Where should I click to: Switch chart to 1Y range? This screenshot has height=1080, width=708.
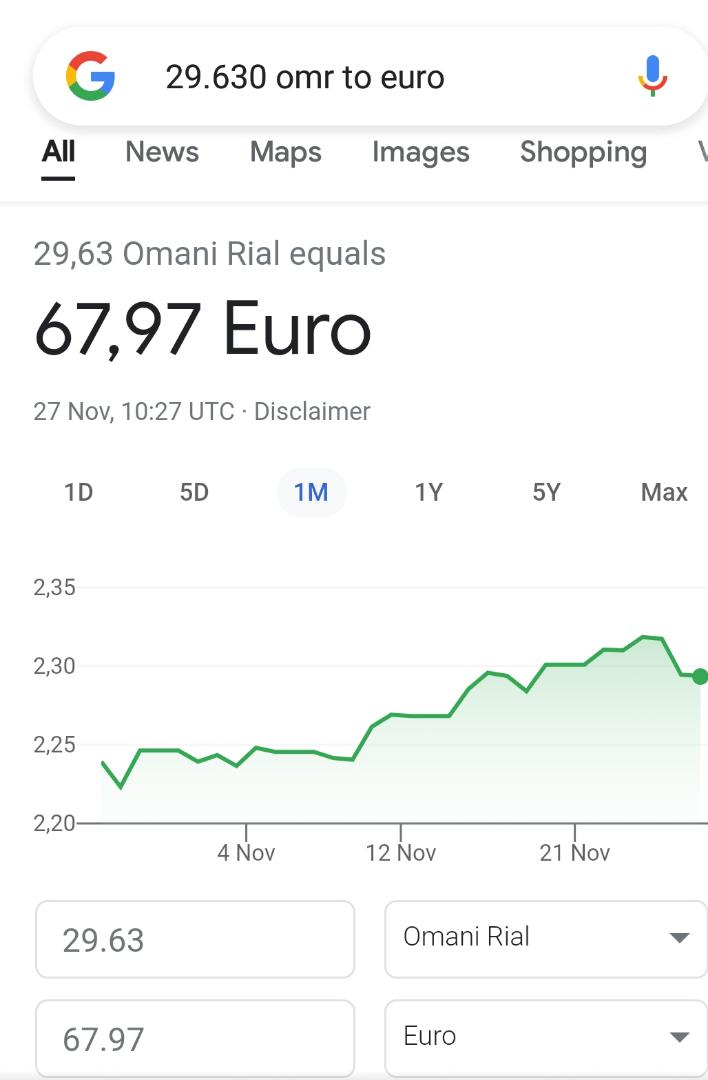(x=428, y=492)
